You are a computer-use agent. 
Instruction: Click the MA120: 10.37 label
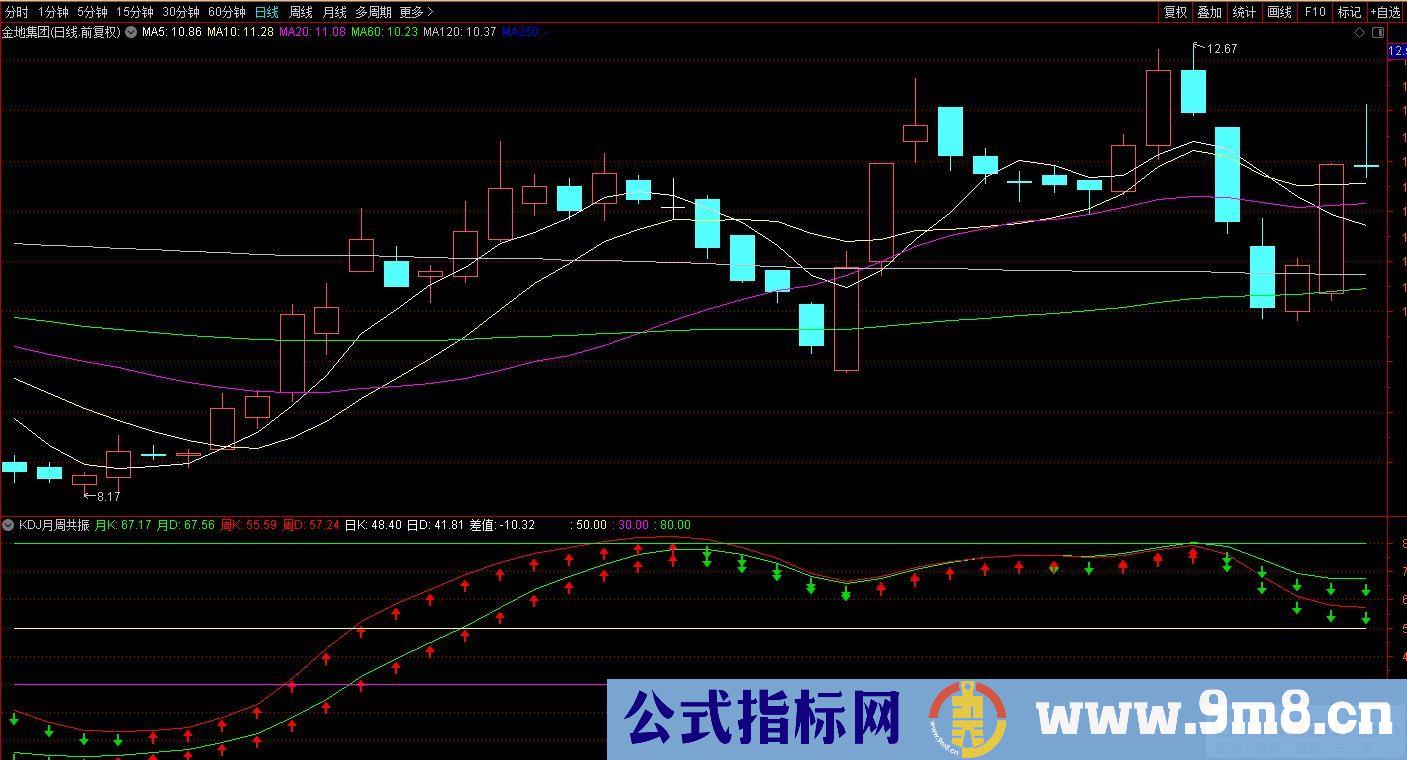[460, 32]
